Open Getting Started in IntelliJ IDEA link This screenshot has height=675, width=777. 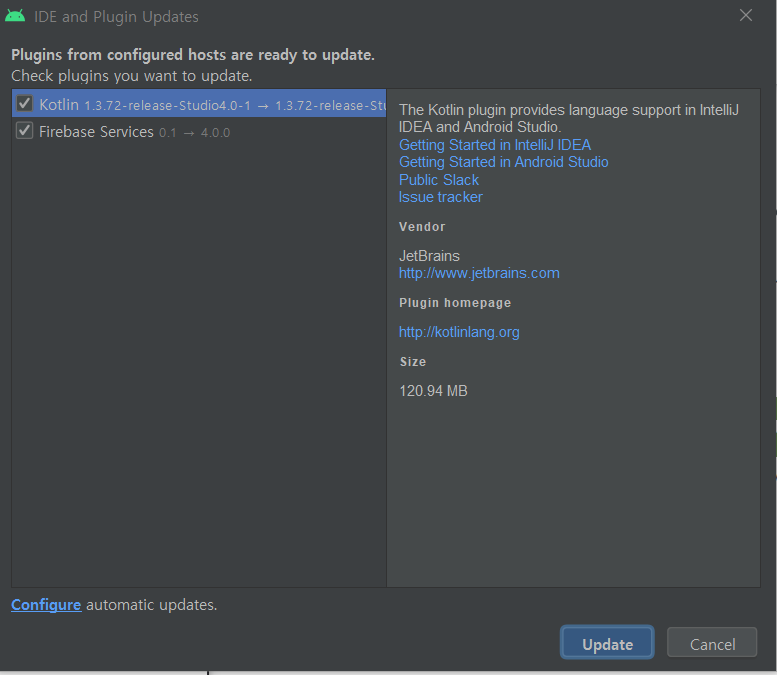point(495,145)
